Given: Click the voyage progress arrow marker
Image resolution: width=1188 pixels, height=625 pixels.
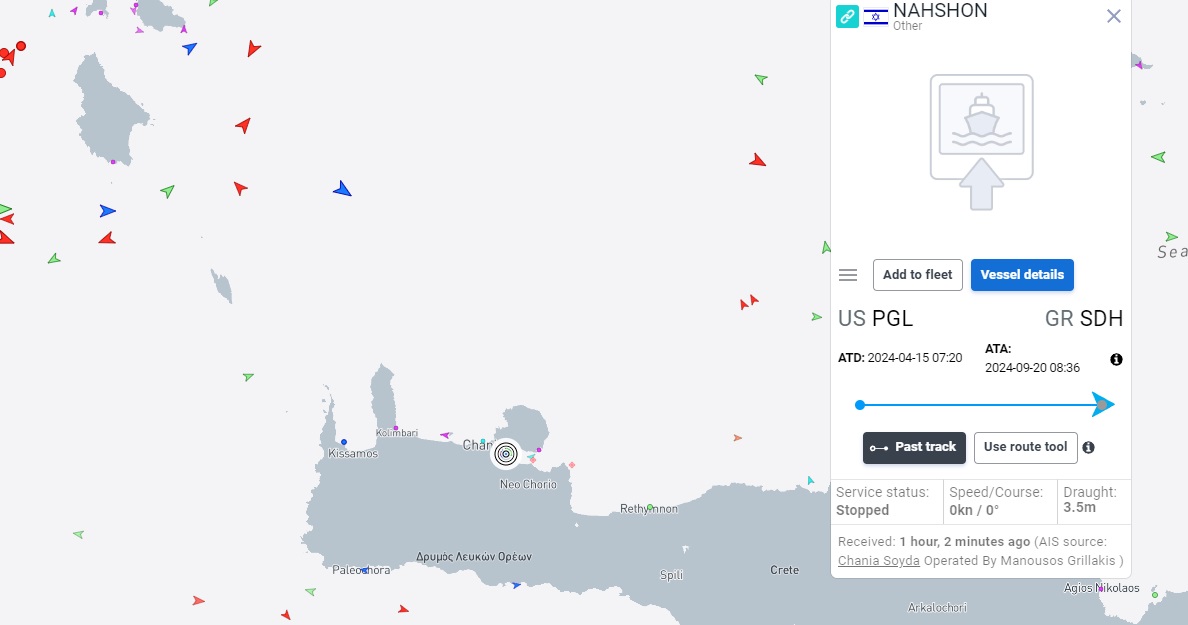Looking at the screenshot, I should click(x=1103, y=405).
